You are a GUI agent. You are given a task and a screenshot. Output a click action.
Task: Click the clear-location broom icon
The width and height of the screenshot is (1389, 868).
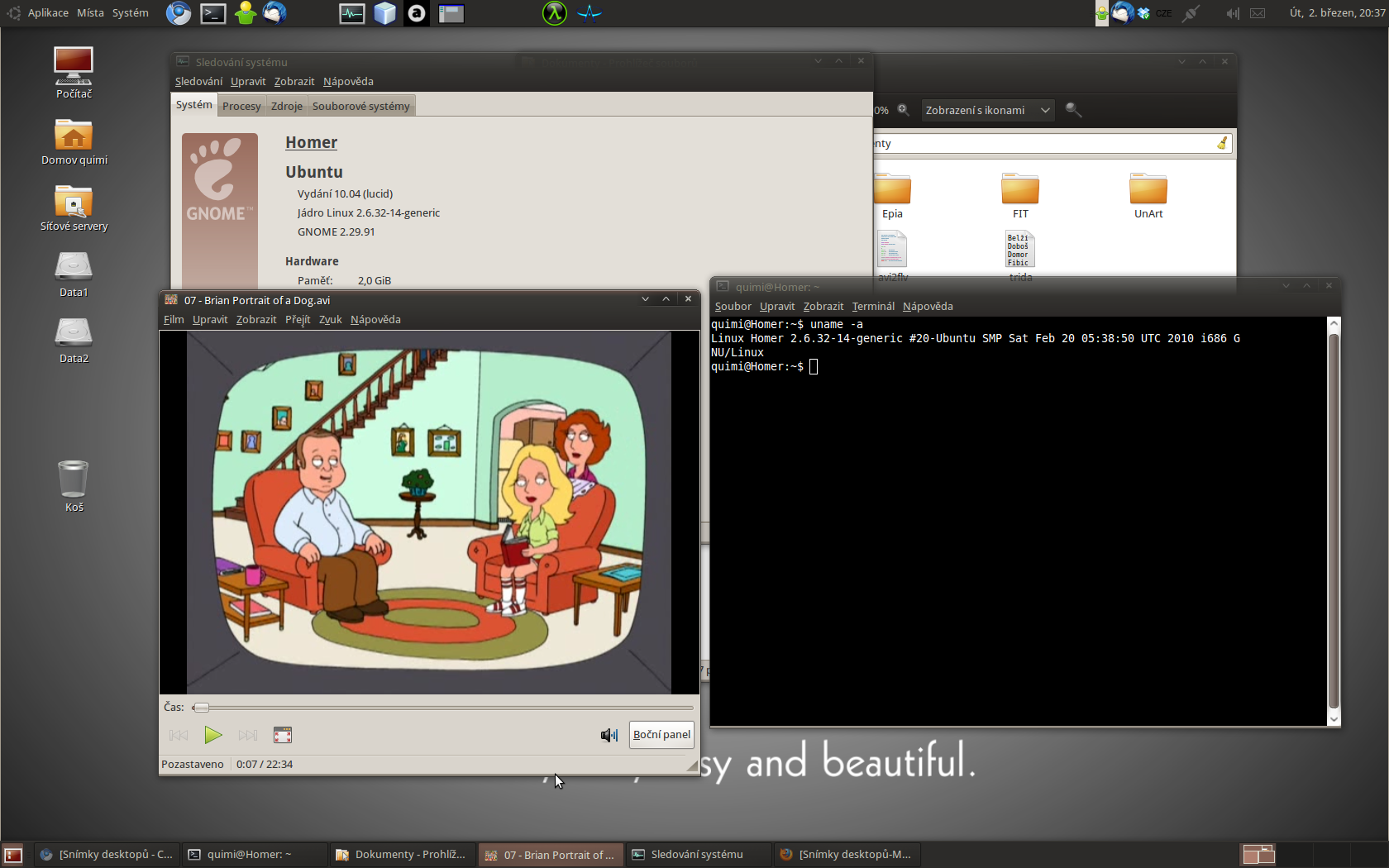click(1222, 143)
